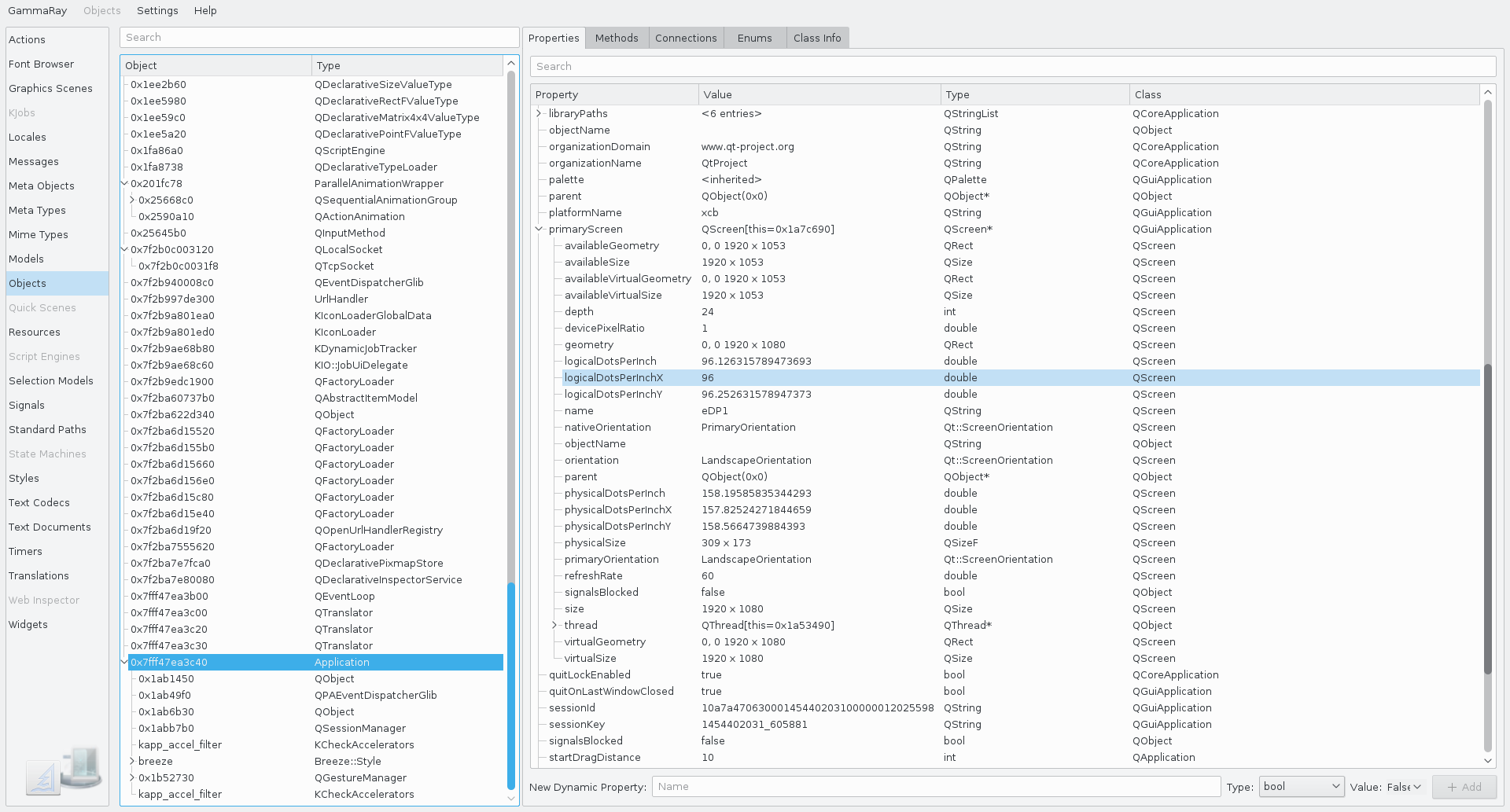The height and width of the screenshot is (812, 1510).
Task: Expand the thread property under primaryScreen
Action: 554,626
